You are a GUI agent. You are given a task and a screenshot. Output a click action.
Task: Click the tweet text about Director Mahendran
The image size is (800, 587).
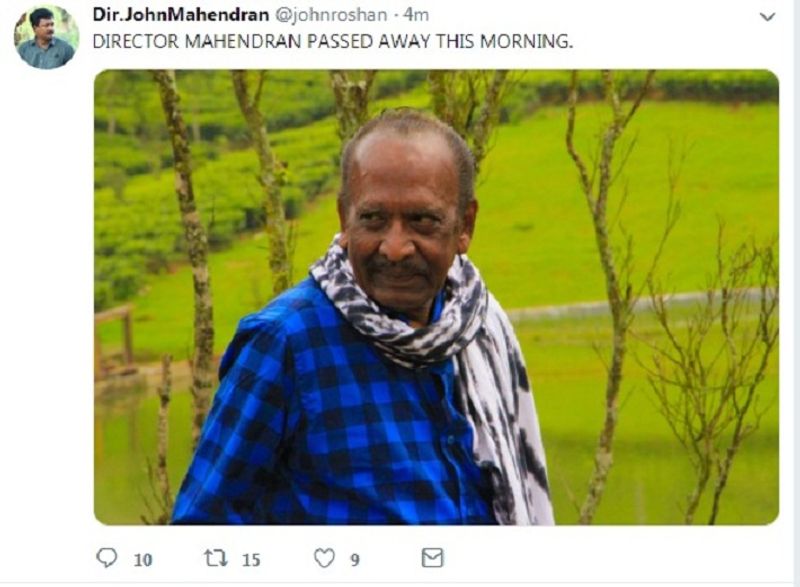(333, 41)
